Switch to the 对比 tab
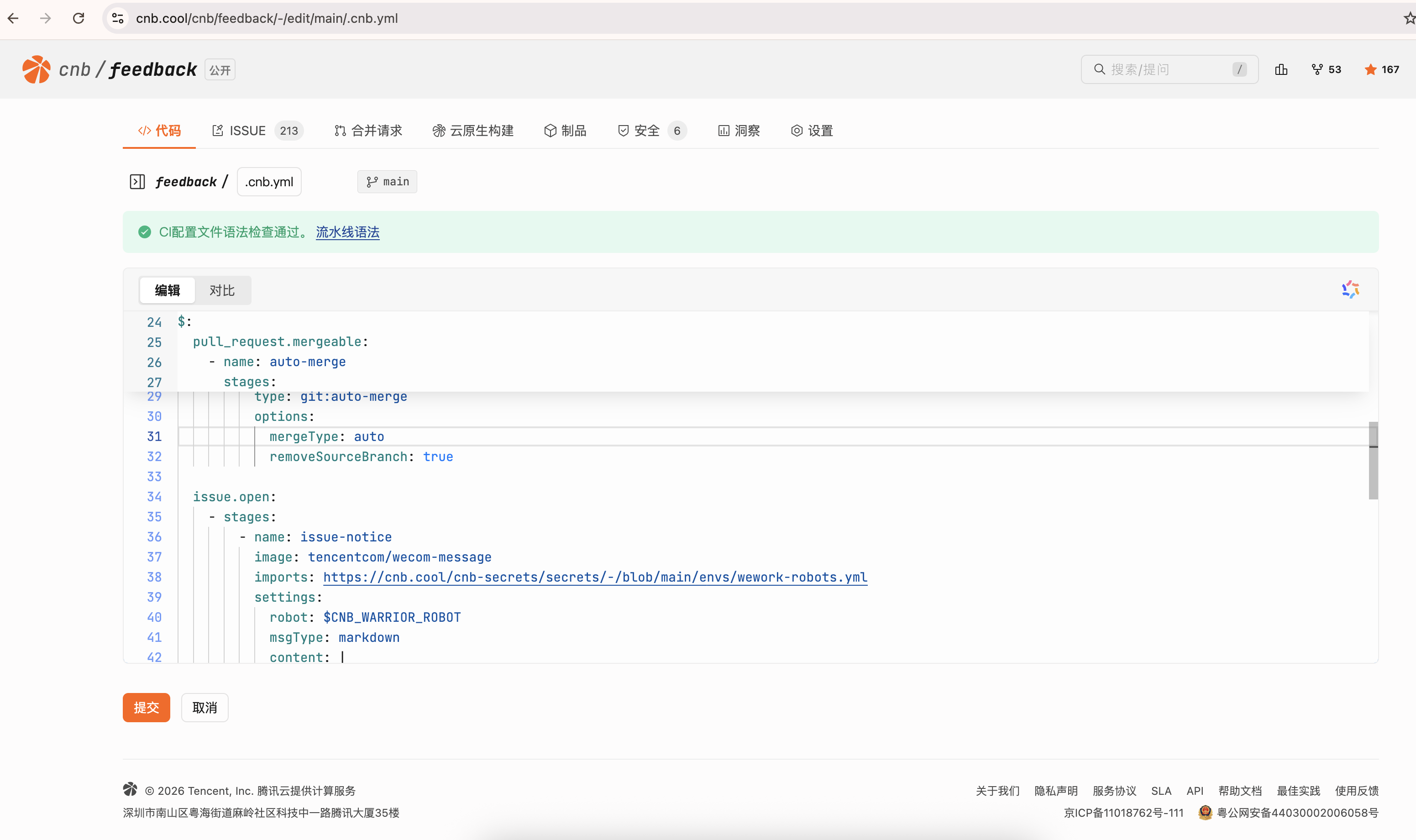The height and width of the screenshot is (840, 1416). [221, 290]
